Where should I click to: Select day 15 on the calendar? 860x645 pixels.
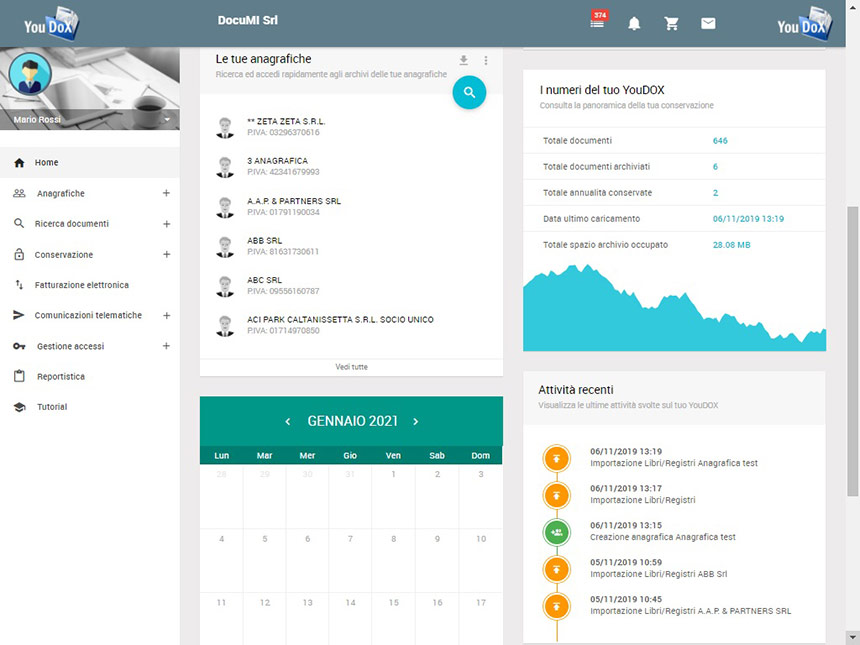(x=393, y=619)
